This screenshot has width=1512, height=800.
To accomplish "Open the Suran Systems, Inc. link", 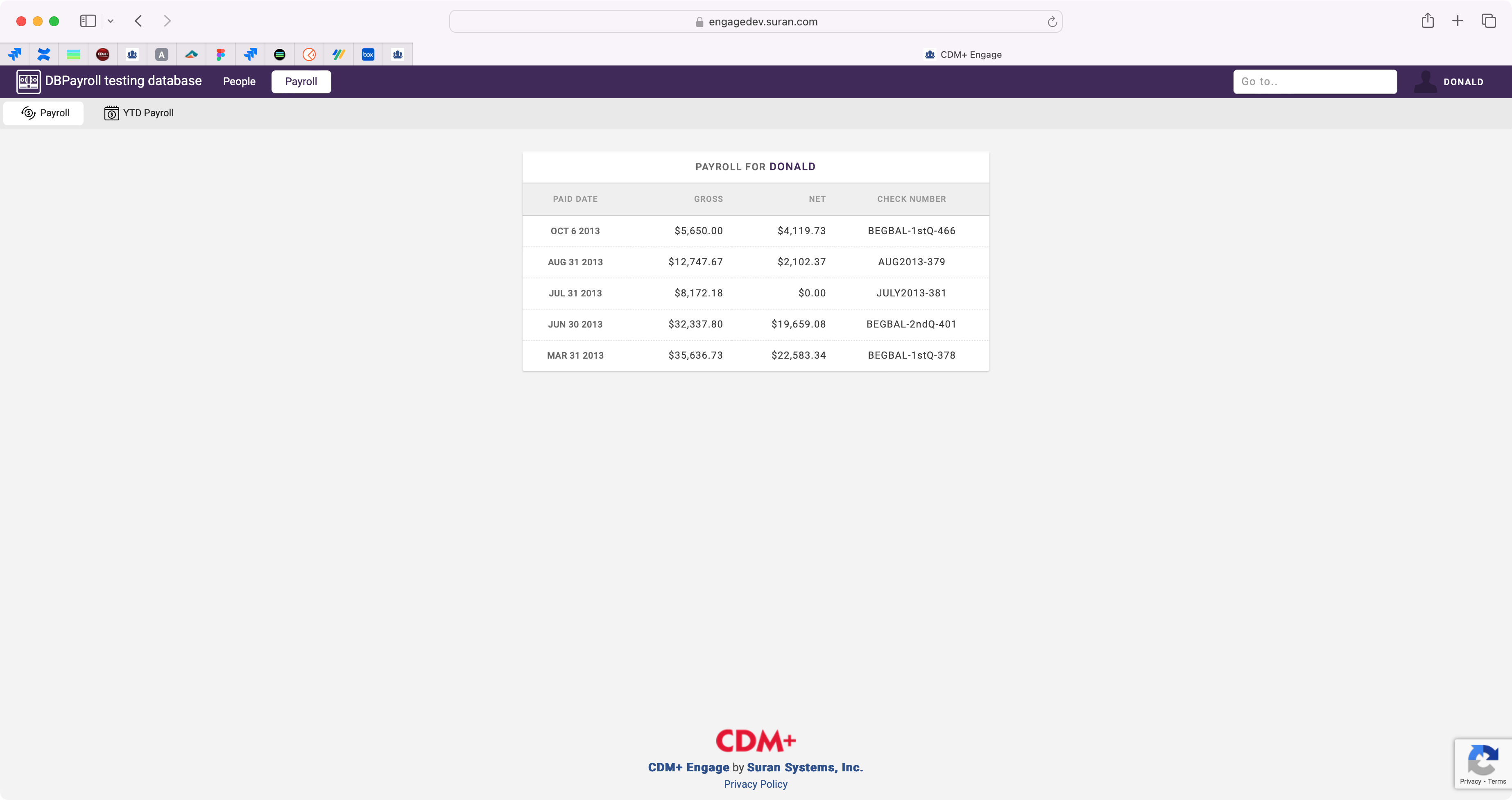I will [x=805, y=767].
